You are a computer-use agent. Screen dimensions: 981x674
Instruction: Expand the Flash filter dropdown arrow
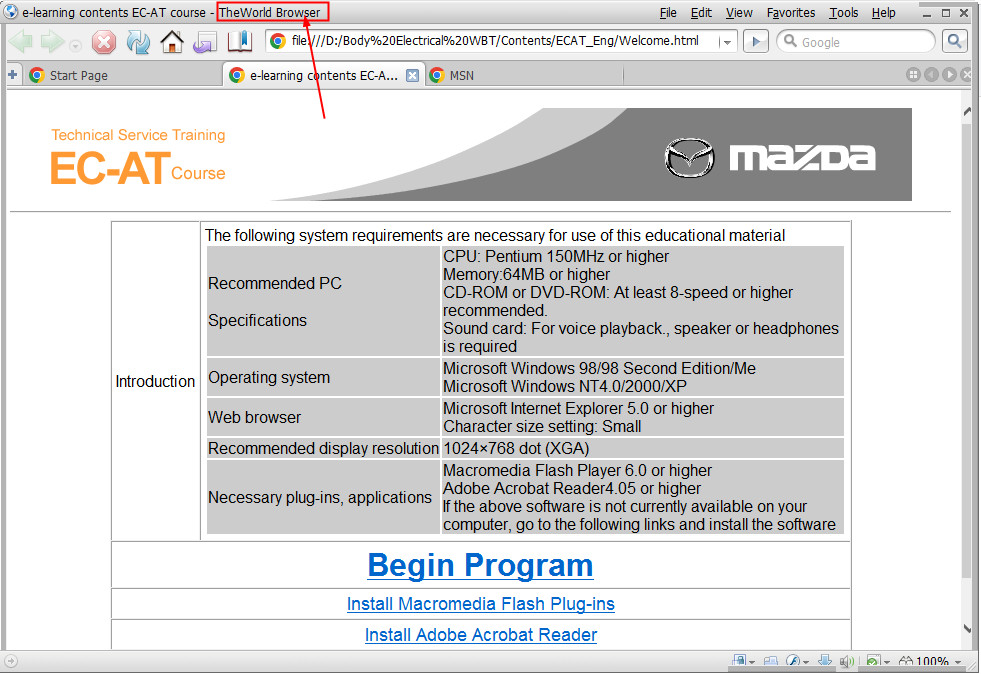[806, 662]
